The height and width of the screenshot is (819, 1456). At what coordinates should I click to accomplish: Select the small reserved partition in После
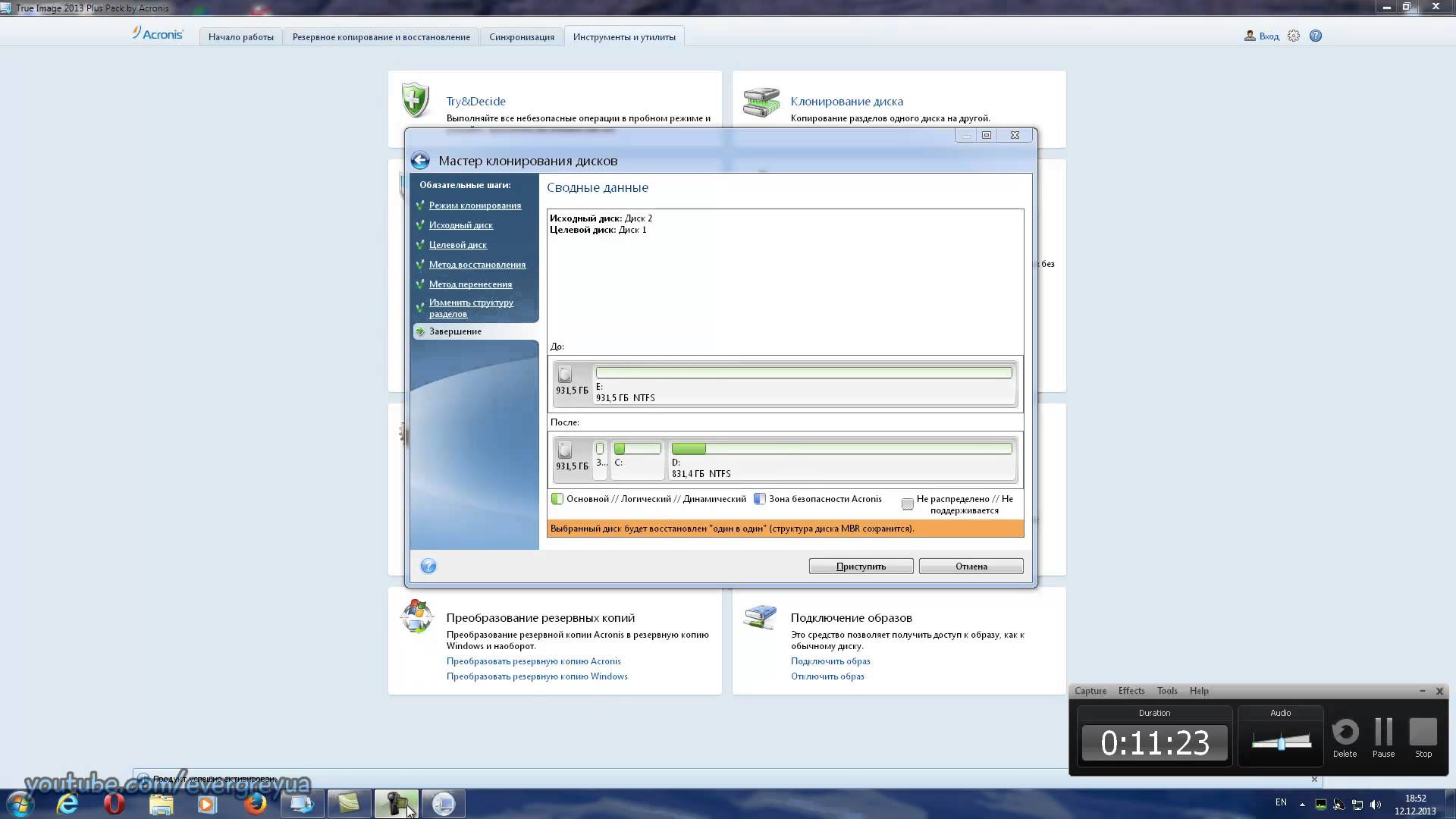coord(600,460)
